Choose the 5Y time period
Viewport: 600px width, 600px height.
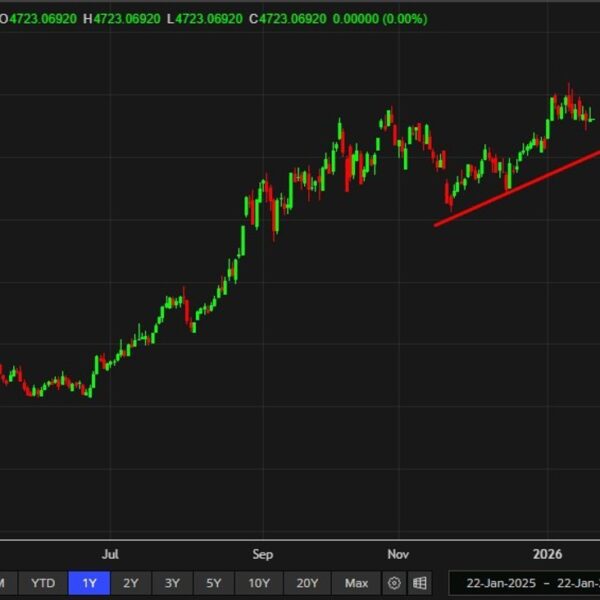[214, 583]
